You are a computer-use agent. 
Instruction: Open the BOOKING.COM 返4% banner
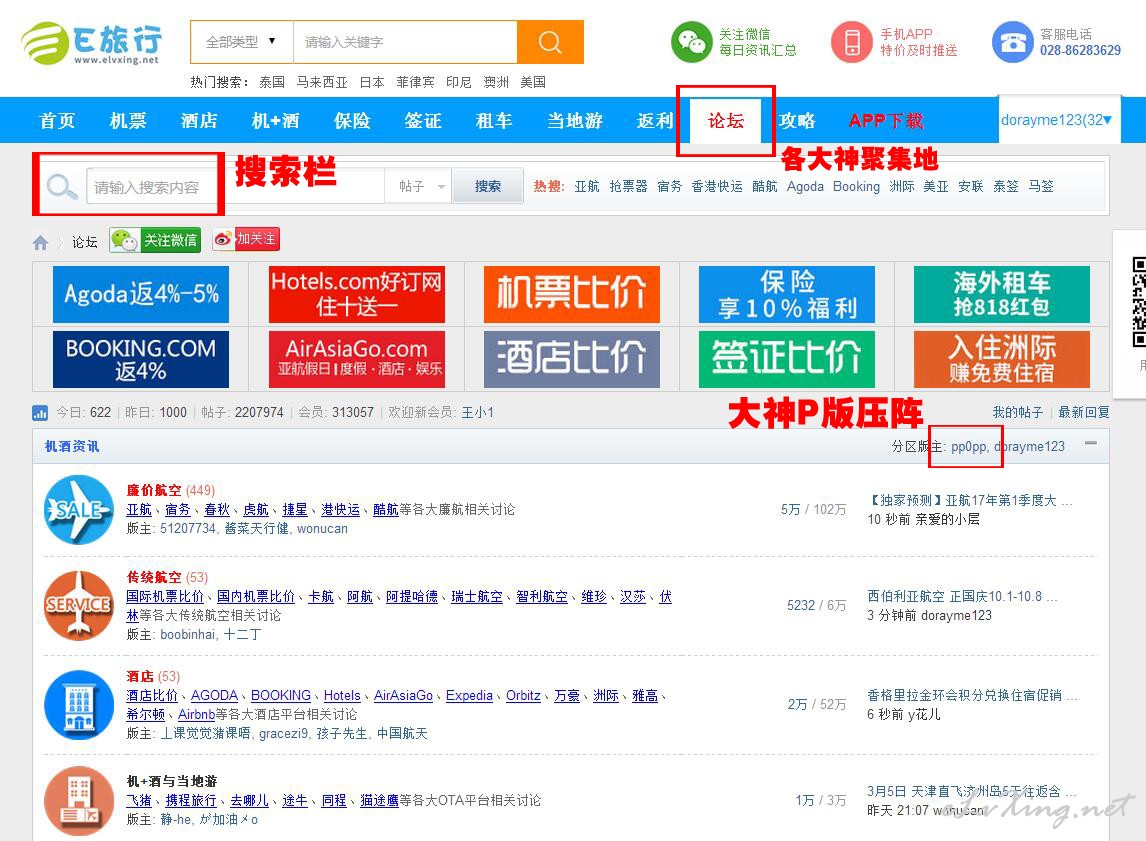141,359
